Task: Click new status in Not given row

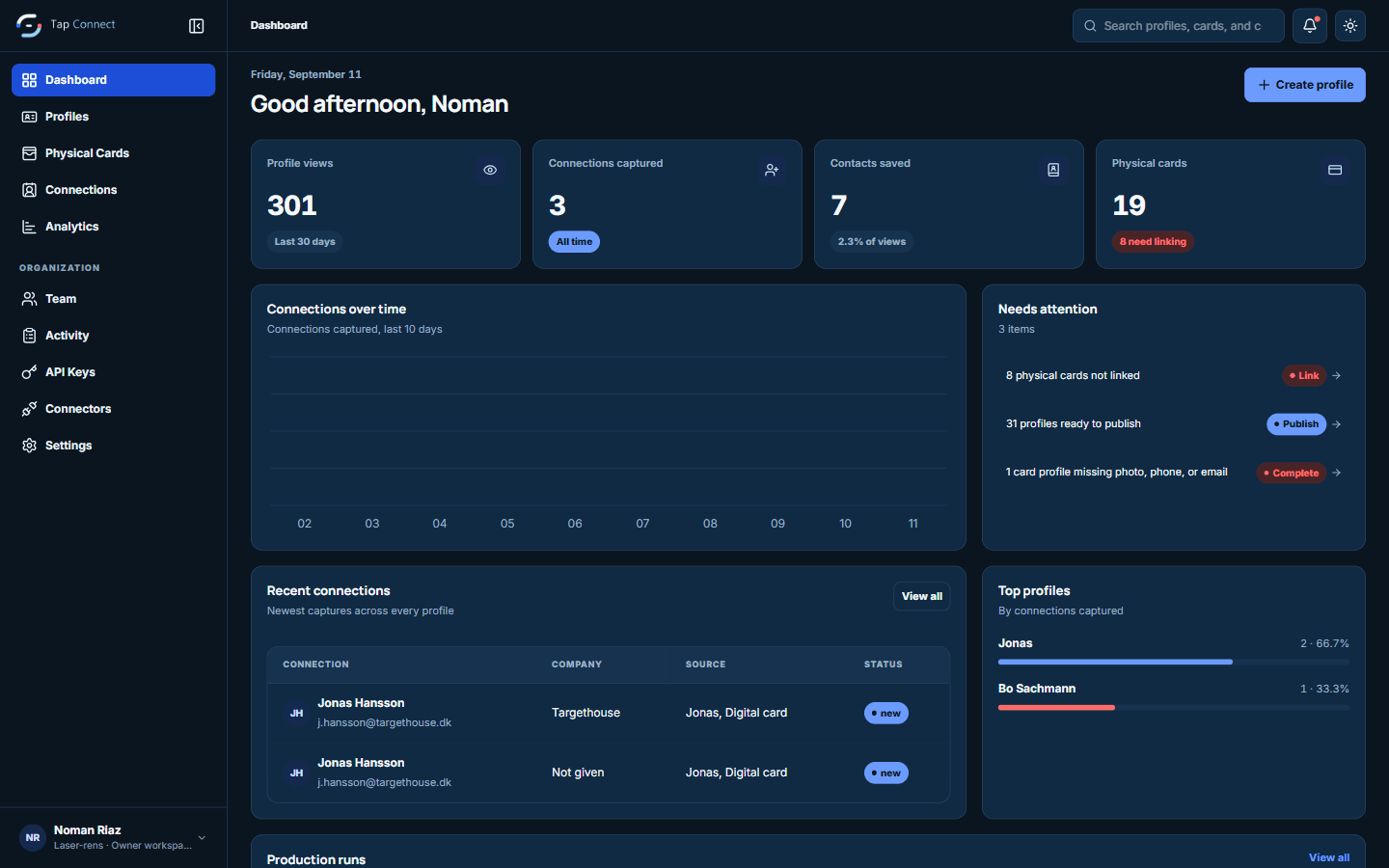Action: 886,773
